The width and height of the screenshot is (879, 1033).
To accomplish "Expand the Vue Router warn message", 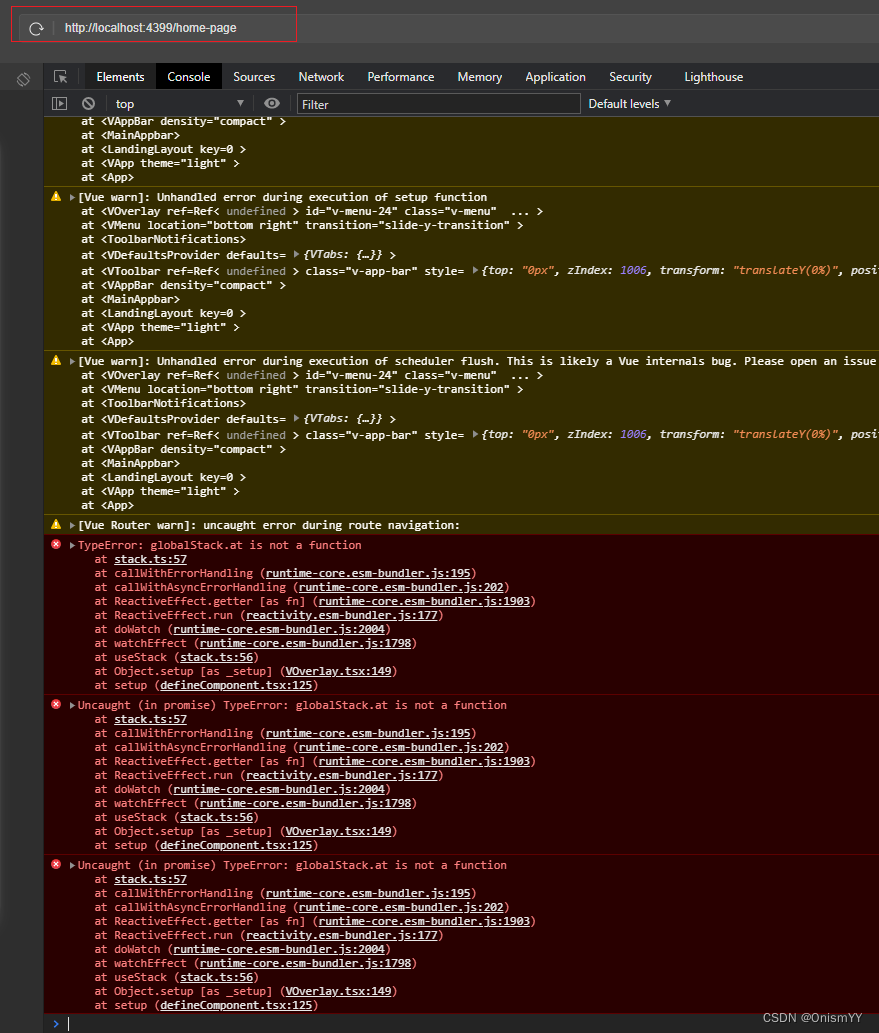I will 72,525.
